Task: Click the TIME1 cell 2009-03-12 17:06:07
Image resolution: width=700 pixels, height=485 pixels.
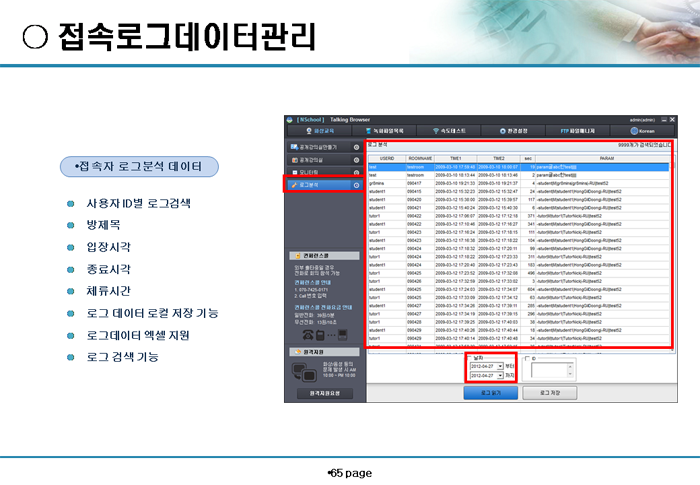Action: click(x=455, y=216)
